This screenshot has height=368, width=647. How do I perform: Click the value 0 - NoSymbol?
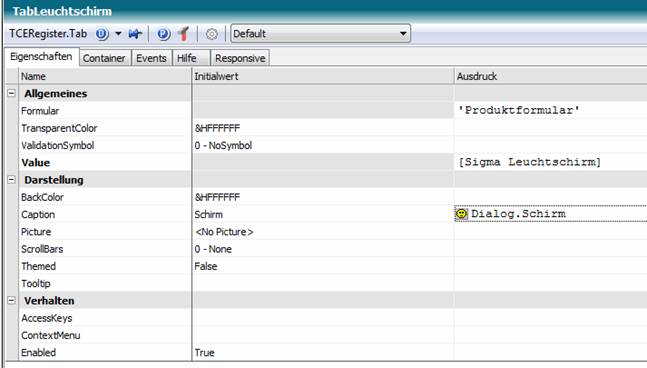click(223, 146)
